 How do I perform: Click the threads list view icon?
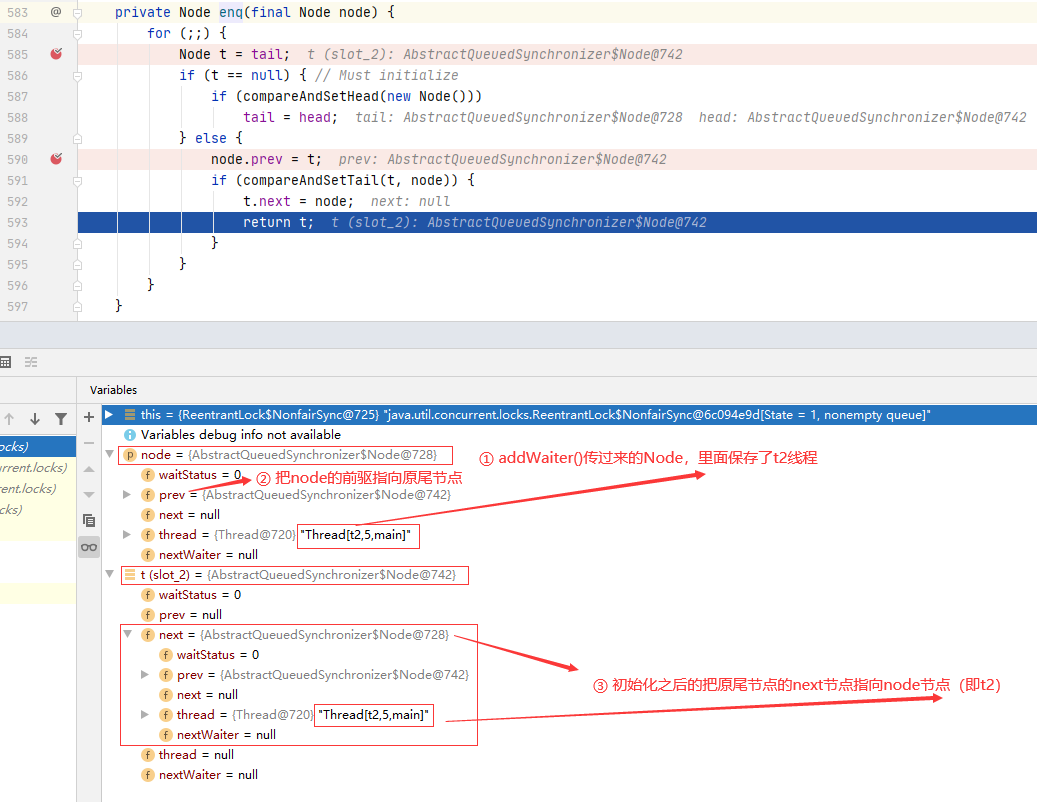pyautogui.click(x=31, y=362)
